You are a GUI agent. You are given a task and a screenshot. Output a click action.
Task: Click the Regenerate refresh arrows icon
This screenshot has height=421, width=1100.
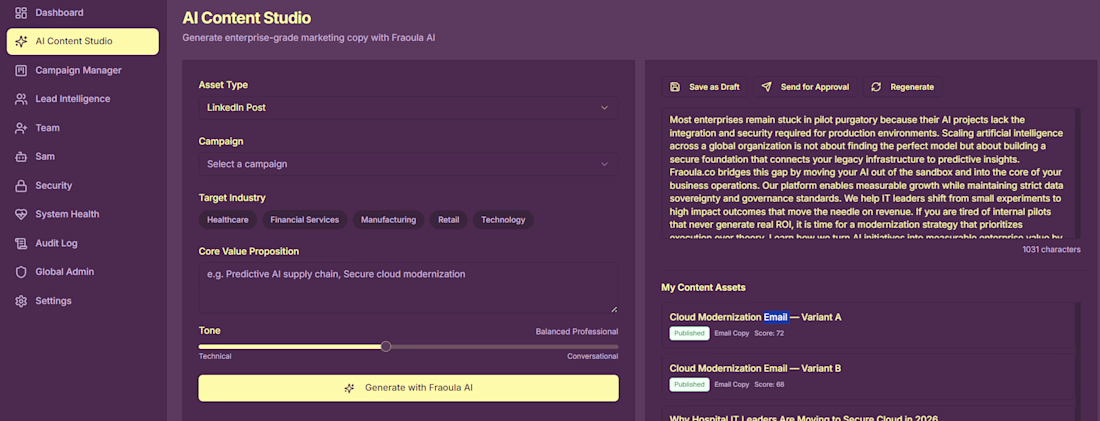pos(876,87)
